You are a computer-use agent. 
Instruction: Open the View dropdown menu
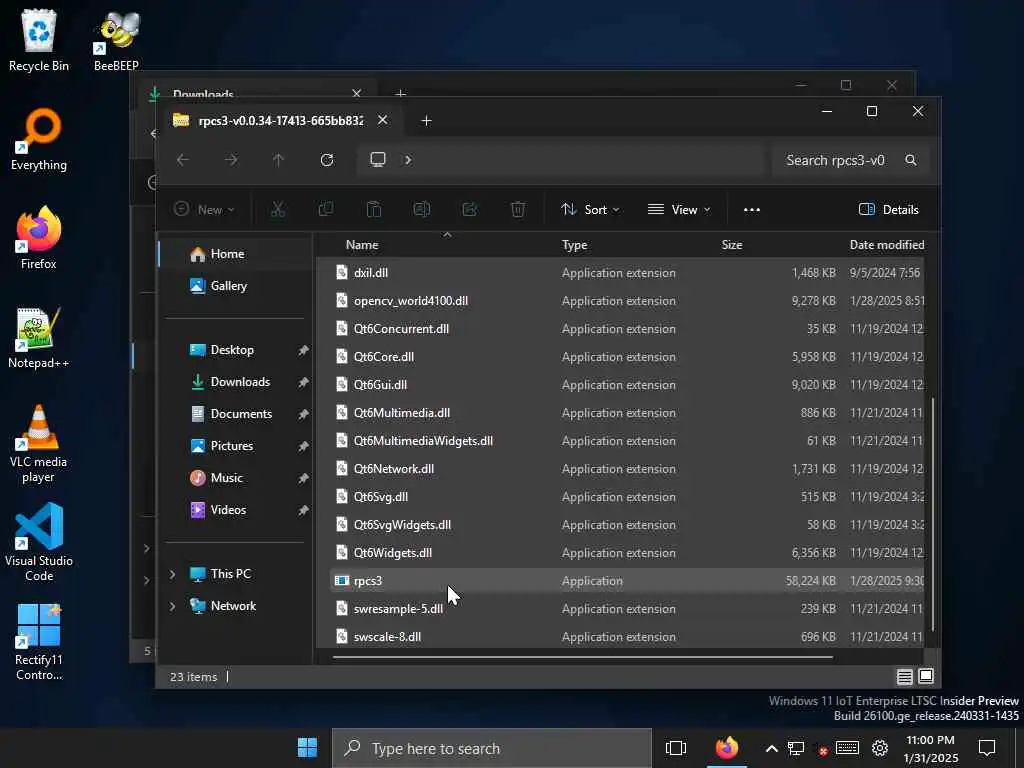click(679, 210)
